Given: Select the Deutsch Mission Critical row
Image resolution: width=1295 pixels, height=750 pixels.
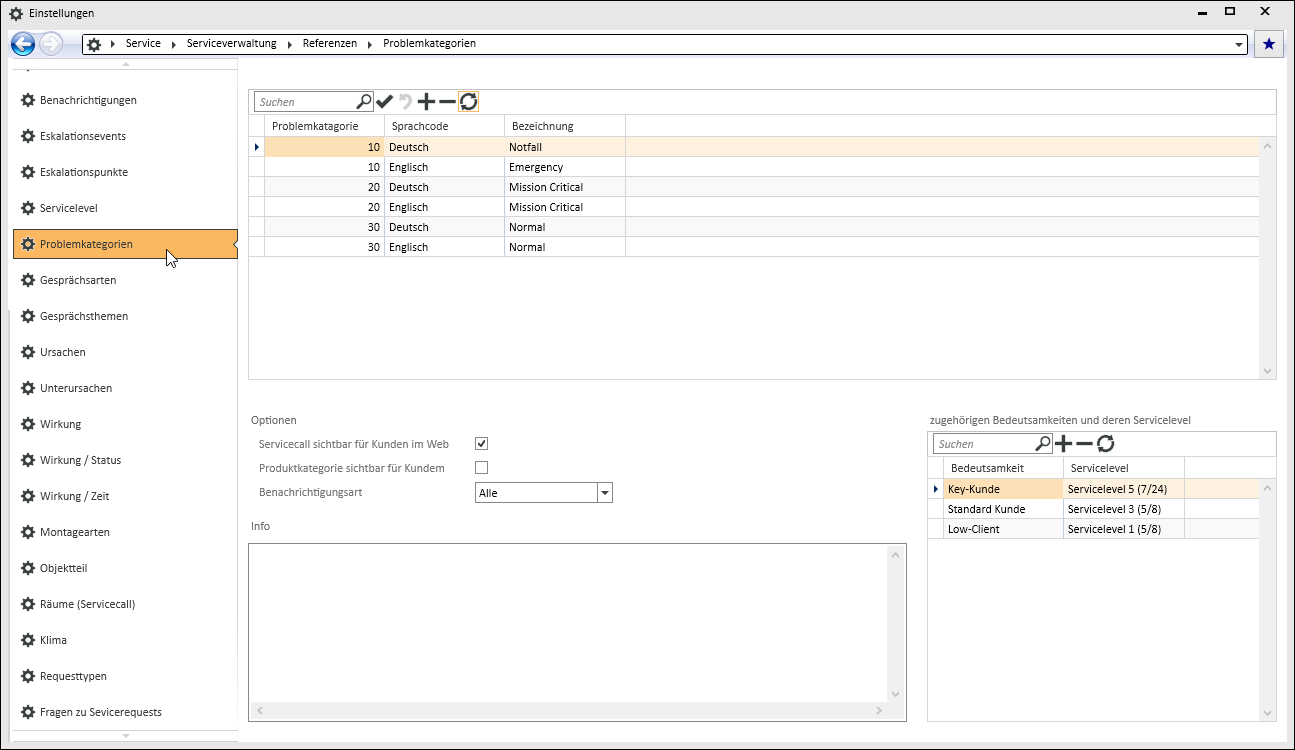Looking at the screenshot, I should (754, 187).
